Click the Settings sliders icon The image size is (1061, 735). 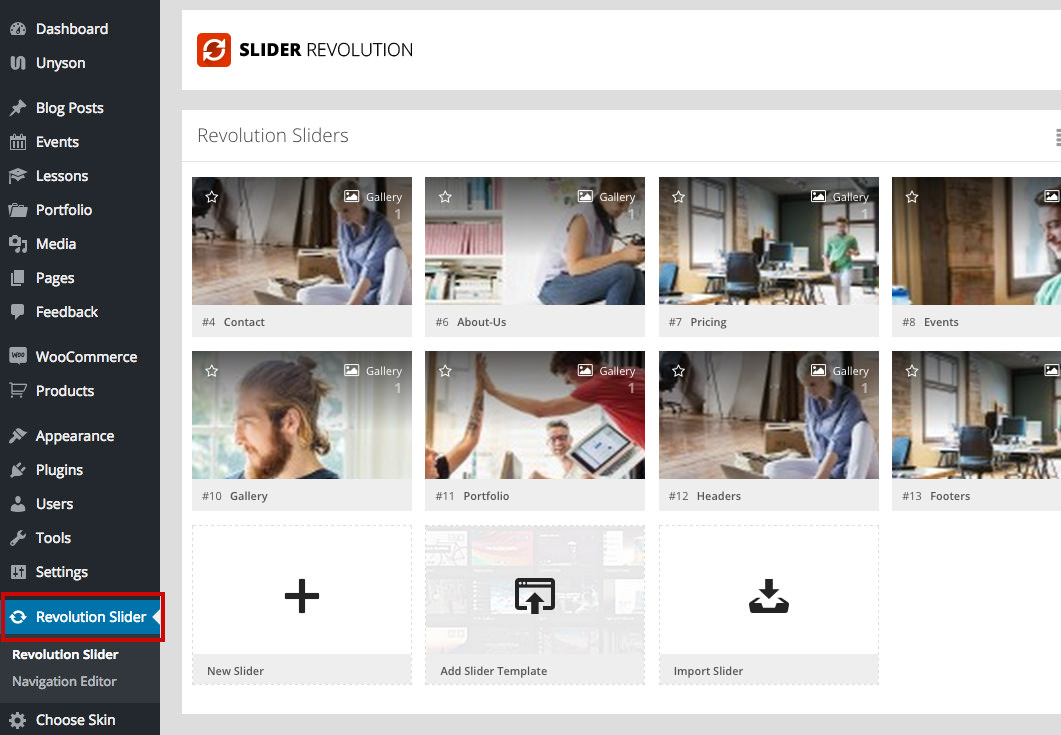click(18, 572)
